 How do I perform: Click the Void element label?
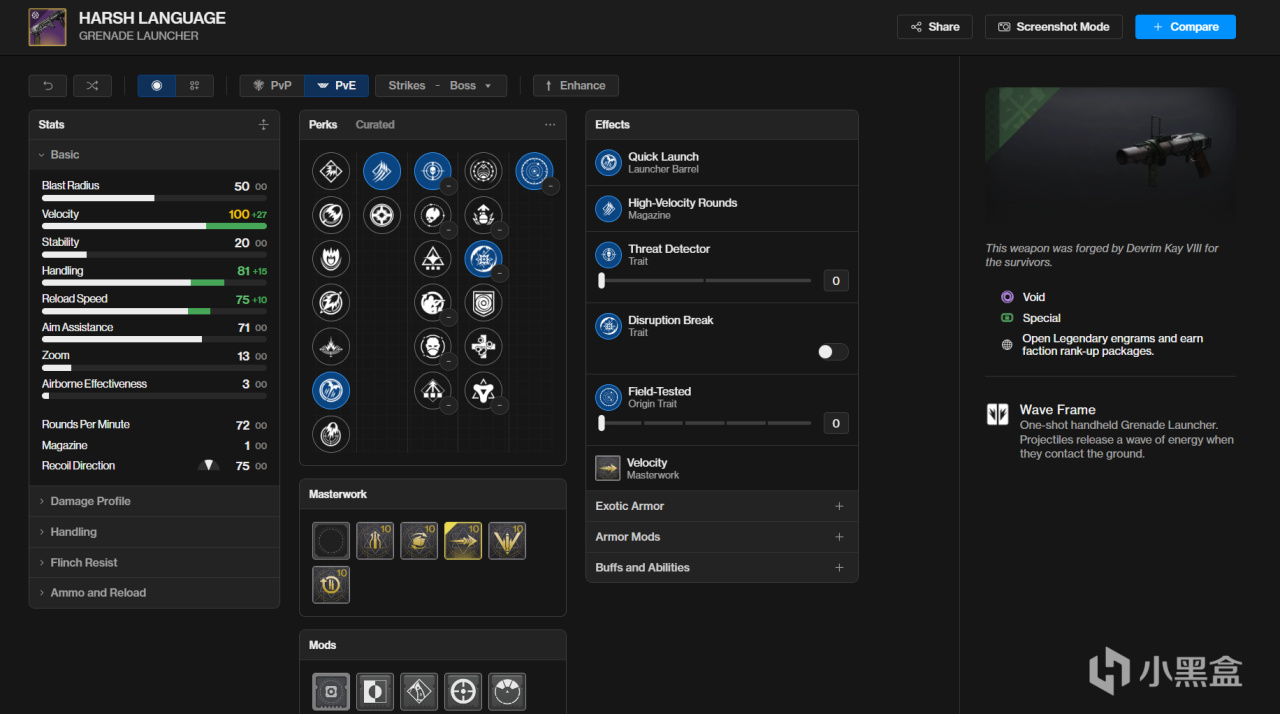tap(1033, 297)
